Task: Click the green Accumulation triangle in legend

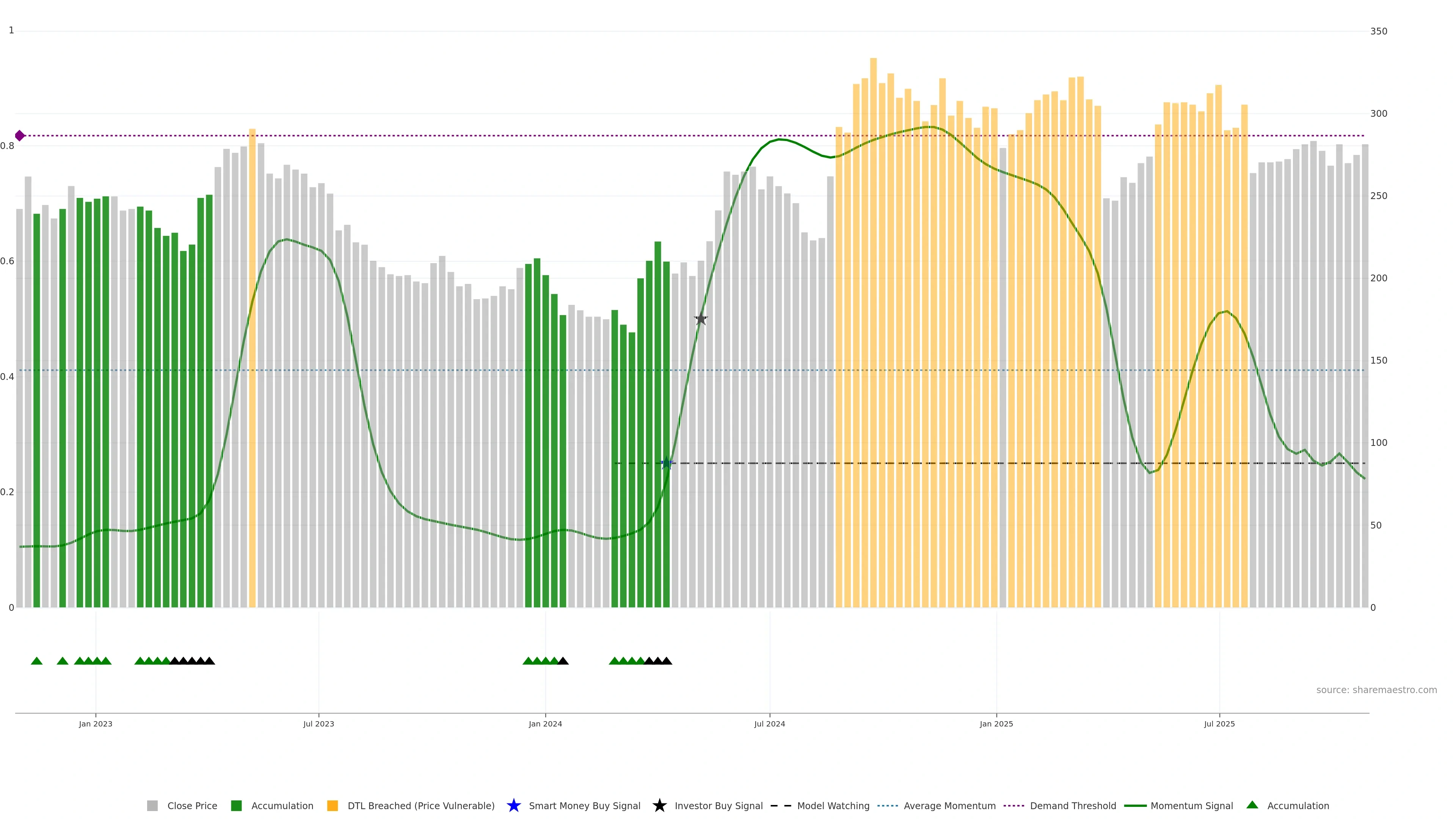Action: coord(1252,805)
